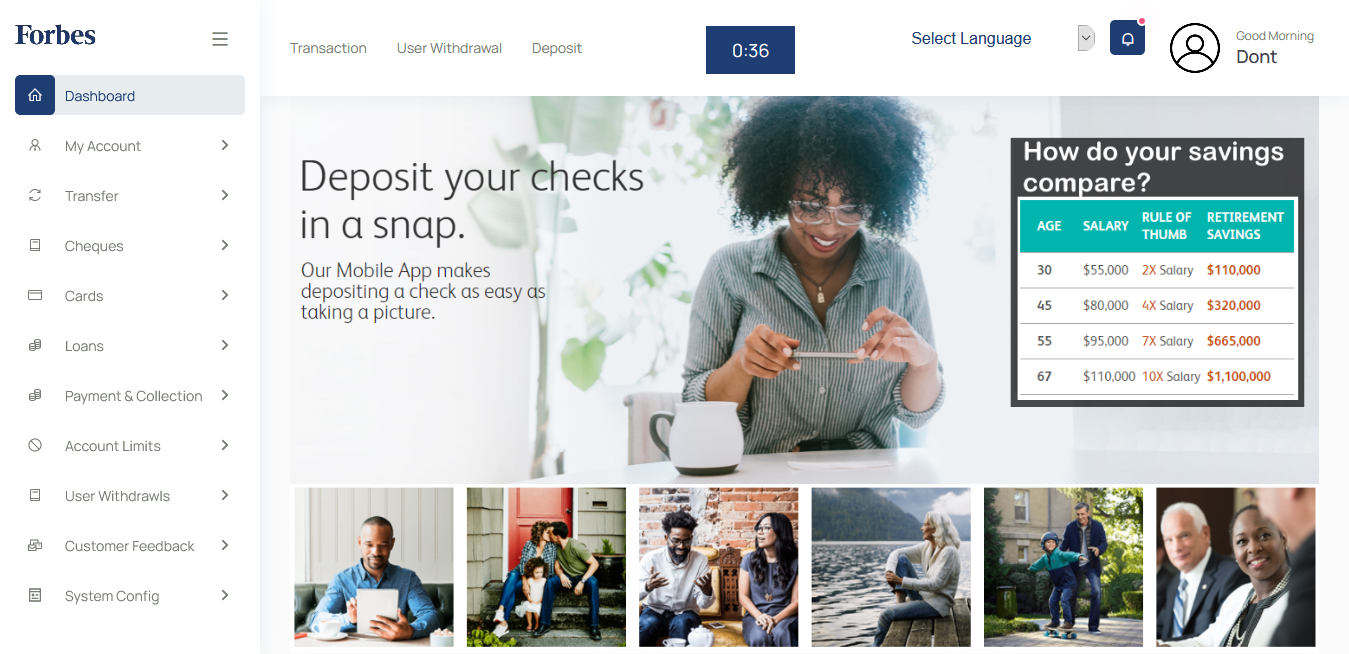Click the Dashboard home icon

[35, 95]
